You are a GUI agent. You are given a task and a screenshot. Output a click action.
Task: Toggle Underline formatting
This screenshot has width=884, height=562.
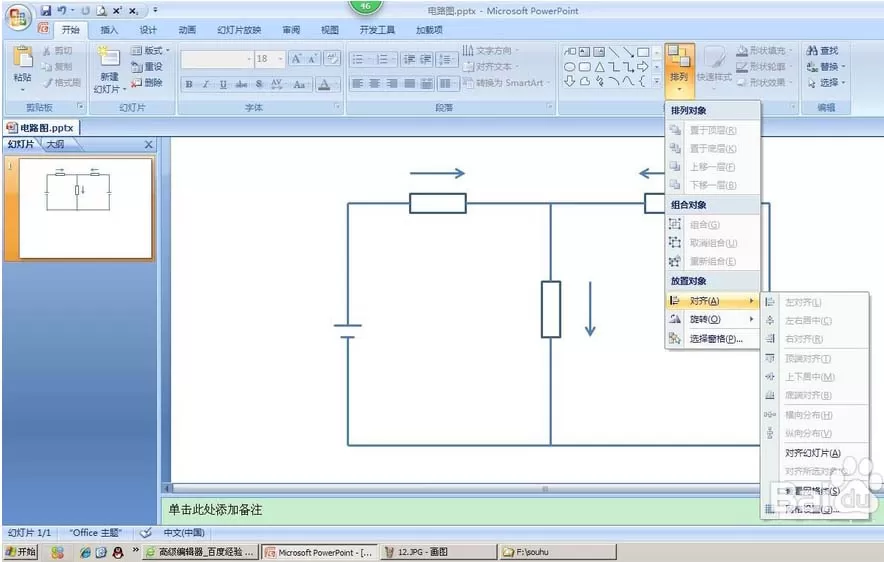click(223, 84)
